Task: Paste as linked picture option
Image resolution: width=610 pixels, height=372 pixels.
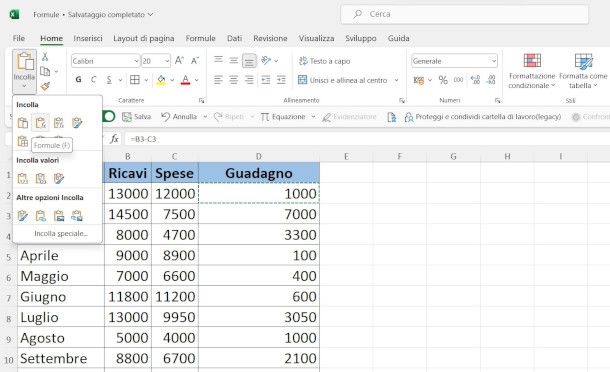Action: pyautogui.click(x=77, y=216)
